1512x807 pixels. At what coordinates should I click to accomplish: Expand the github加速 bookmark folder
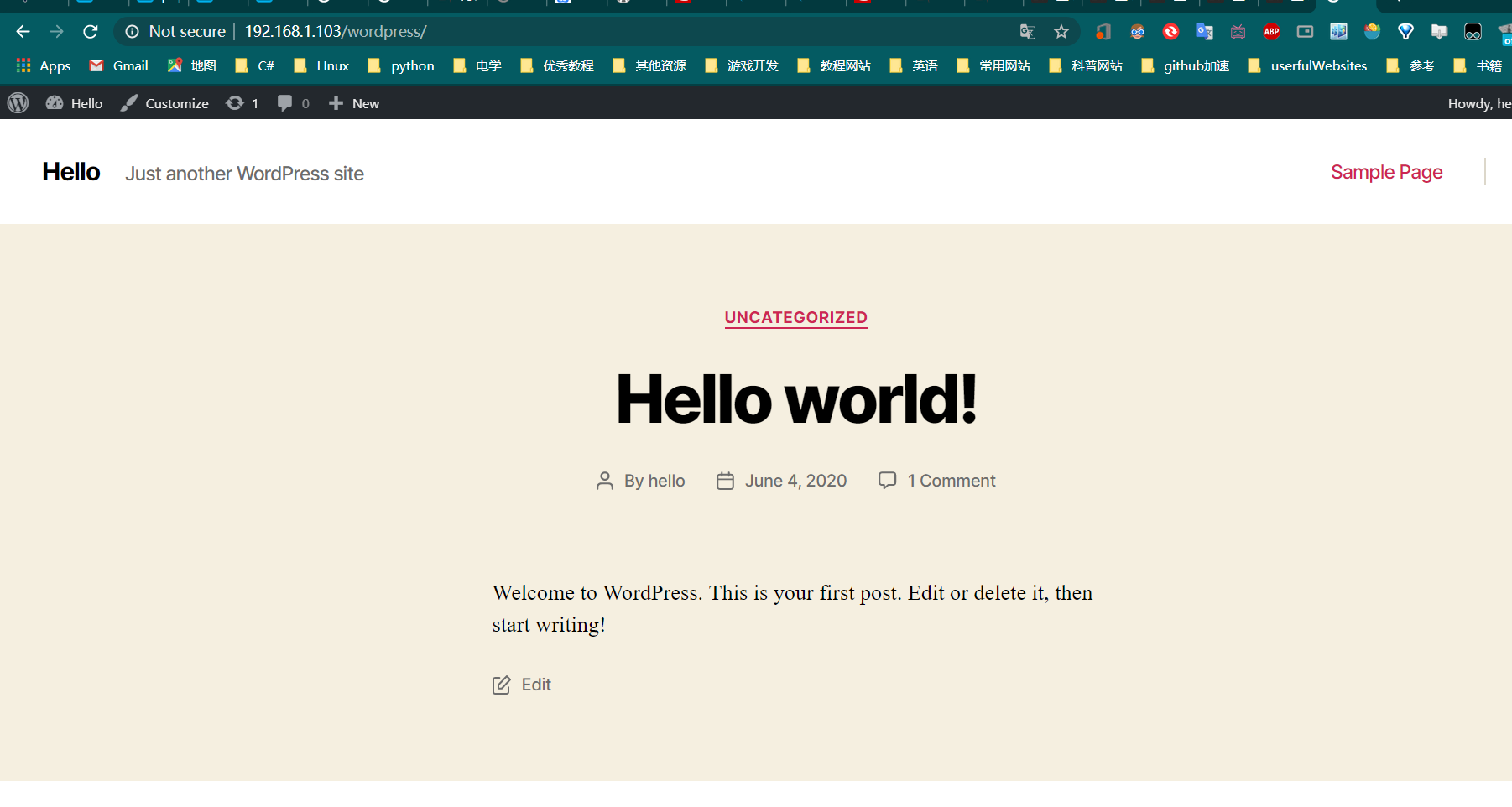(x=1185, y=65)
